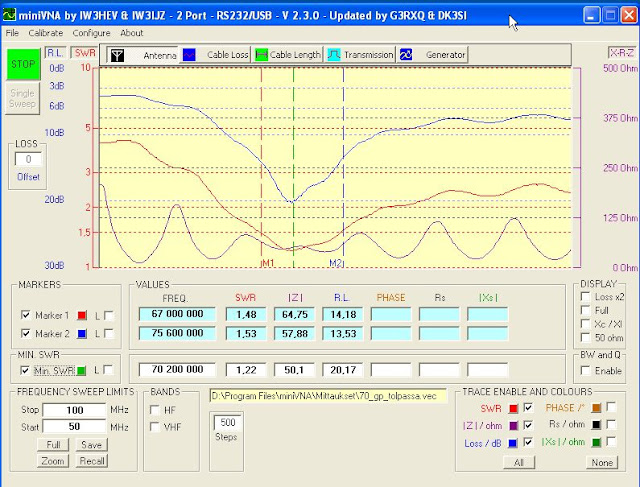Viewport: 640px width, 487px height.
Task: Enable the PHASE trace checkbox
Action: tap(611, 407)
